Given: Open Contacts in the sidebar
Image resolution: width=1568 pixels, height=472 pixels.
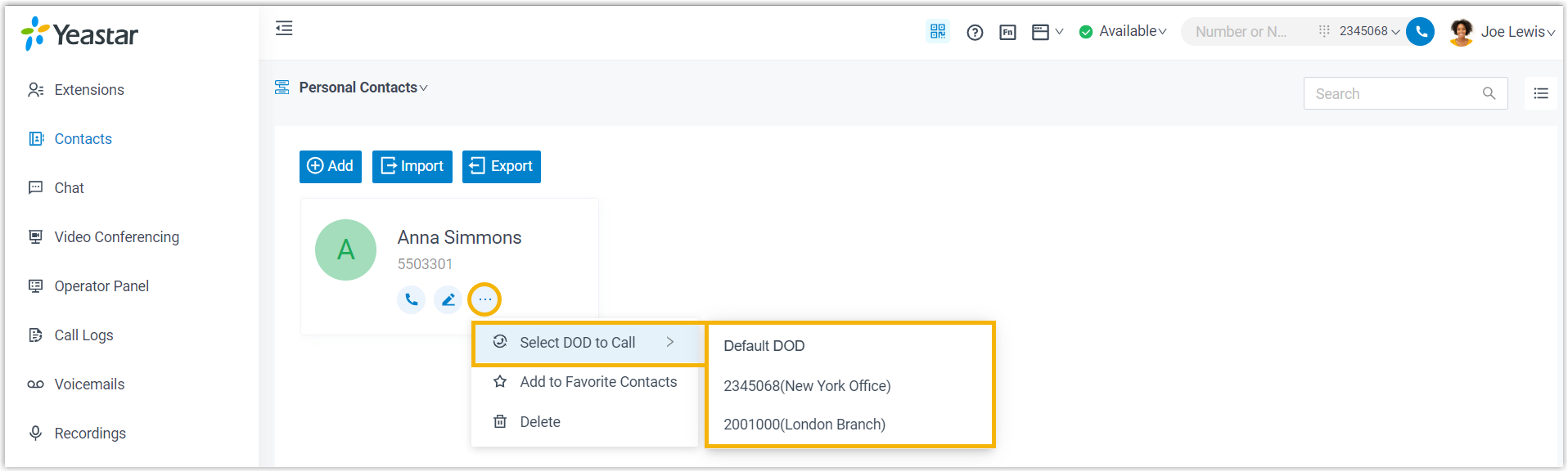Looking at the screenshot, I should 83,139.
